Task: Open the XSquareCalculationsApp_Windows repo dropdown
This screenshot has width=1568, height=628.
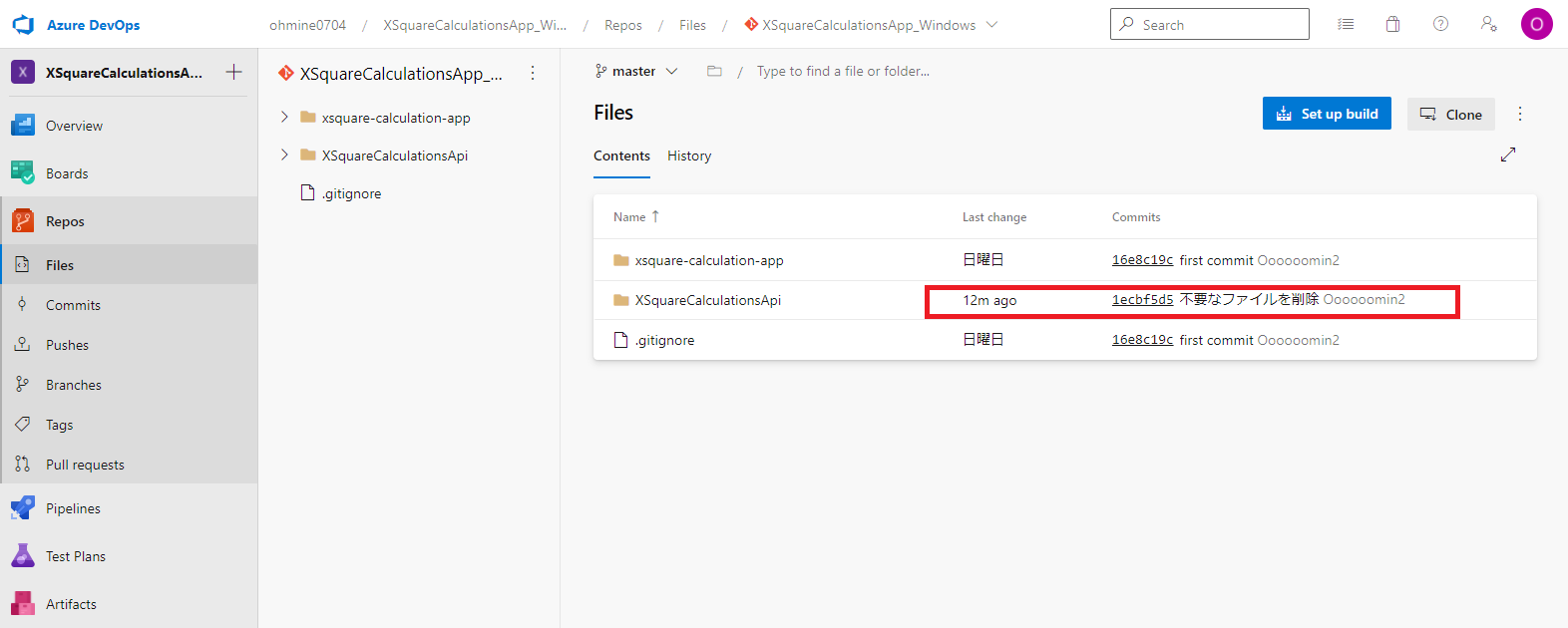Action: pyautogui.click(x=870, y=25)
